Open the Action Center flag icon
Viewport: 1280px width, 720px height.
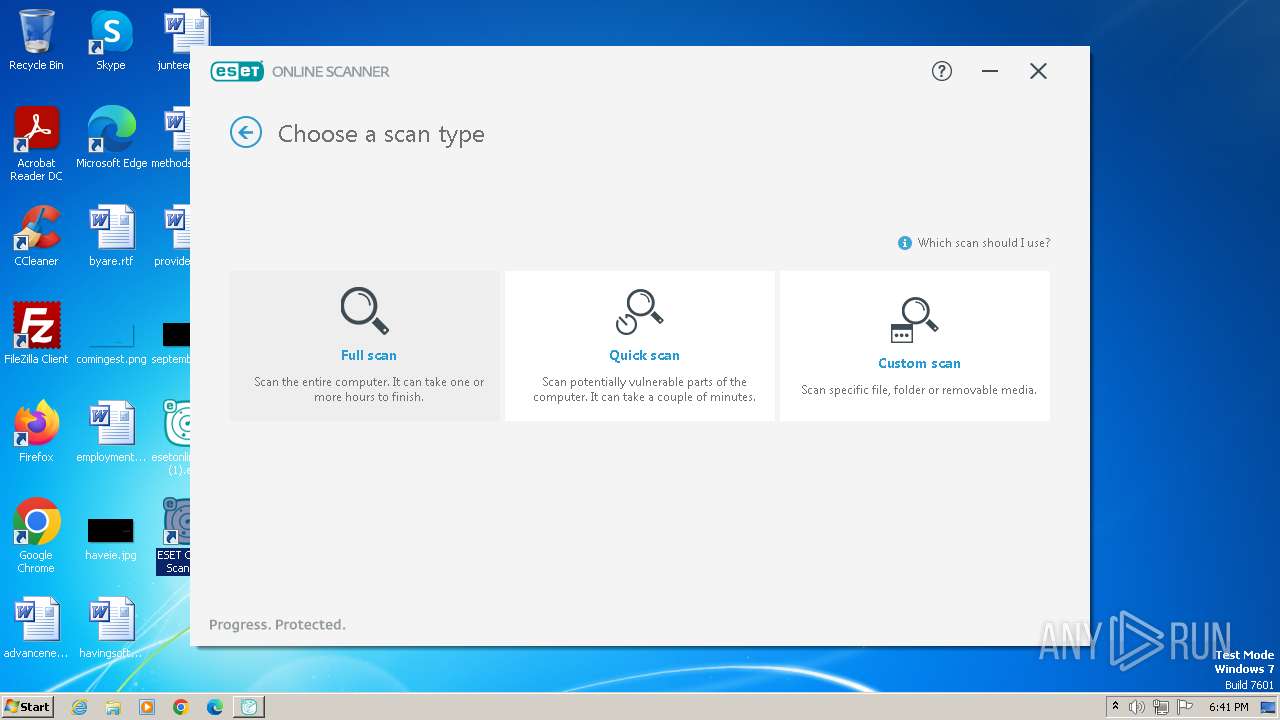(1184, 707)
